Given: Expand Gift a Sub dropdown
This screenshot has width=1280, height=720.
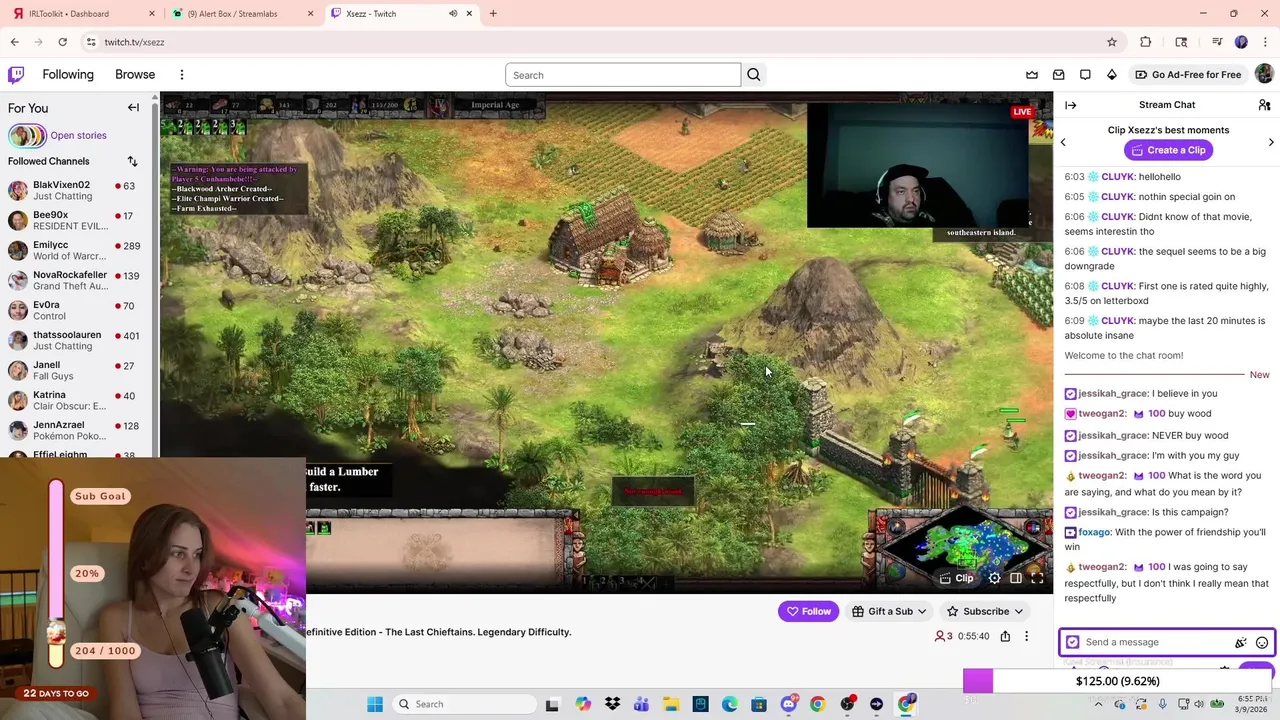Looking at the screenshot, I should click(x=889, y=612).
